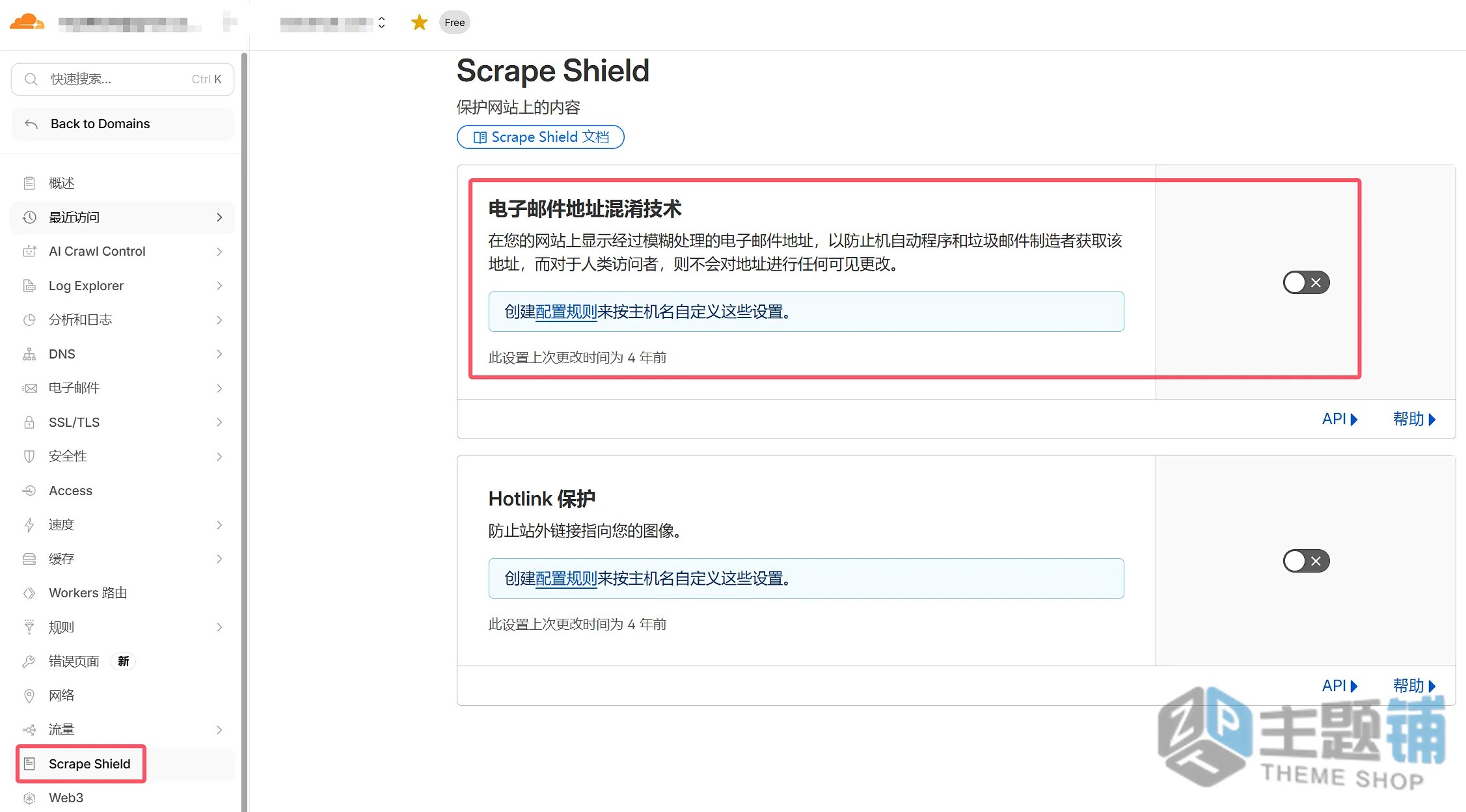Click the 最近访问 clock icon
This screenshot has height=812, width=1466.
(29, 217)
